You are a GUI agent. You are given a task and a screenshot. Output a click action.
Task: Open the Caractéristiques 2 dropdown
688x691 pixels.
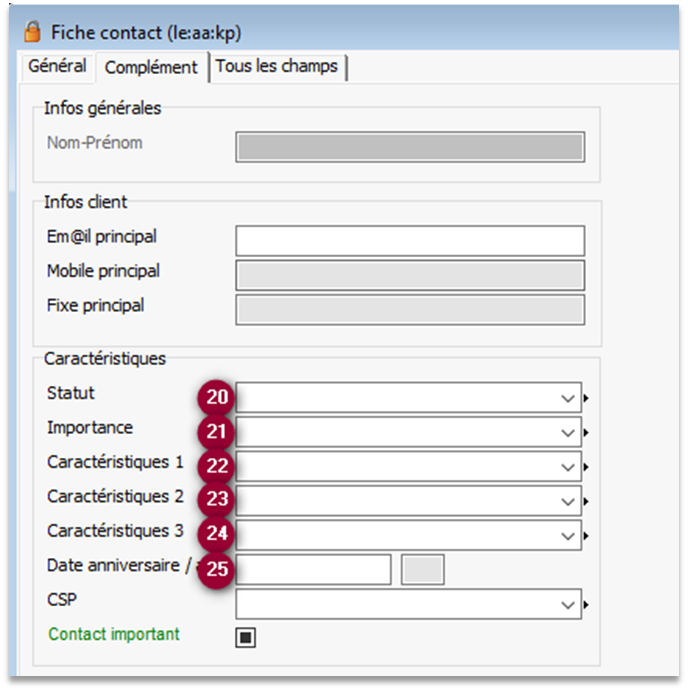[568, 501]
